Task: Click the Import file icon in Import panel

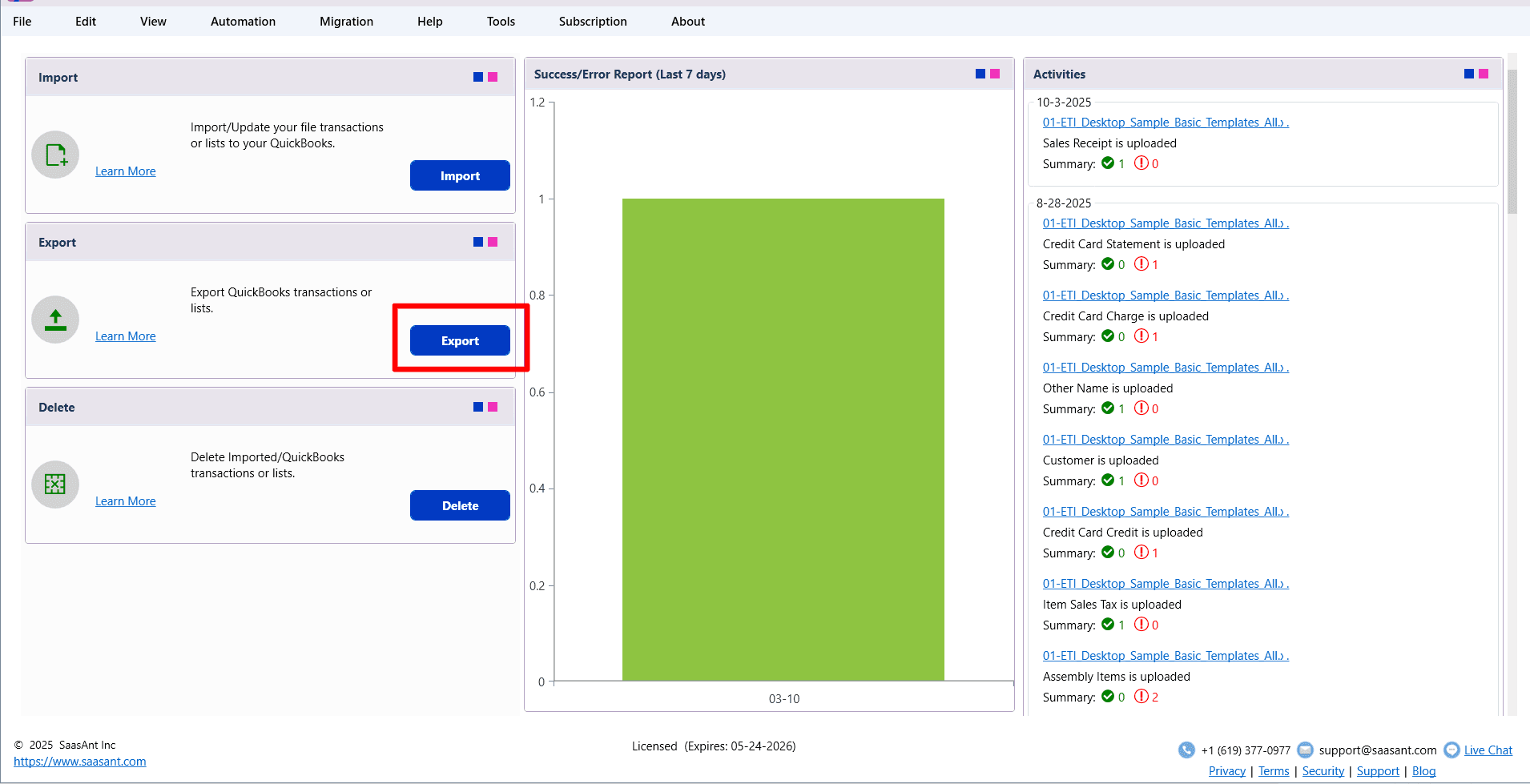Action: tap(55, 155)
